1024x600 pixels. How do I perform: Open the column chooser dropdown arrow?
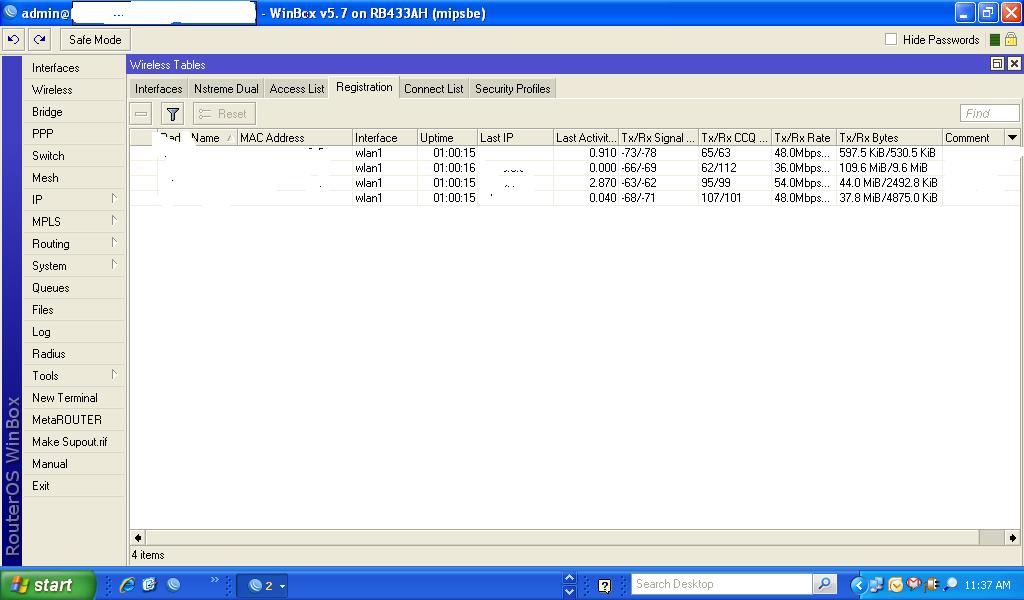click(x=1012, y=137)
